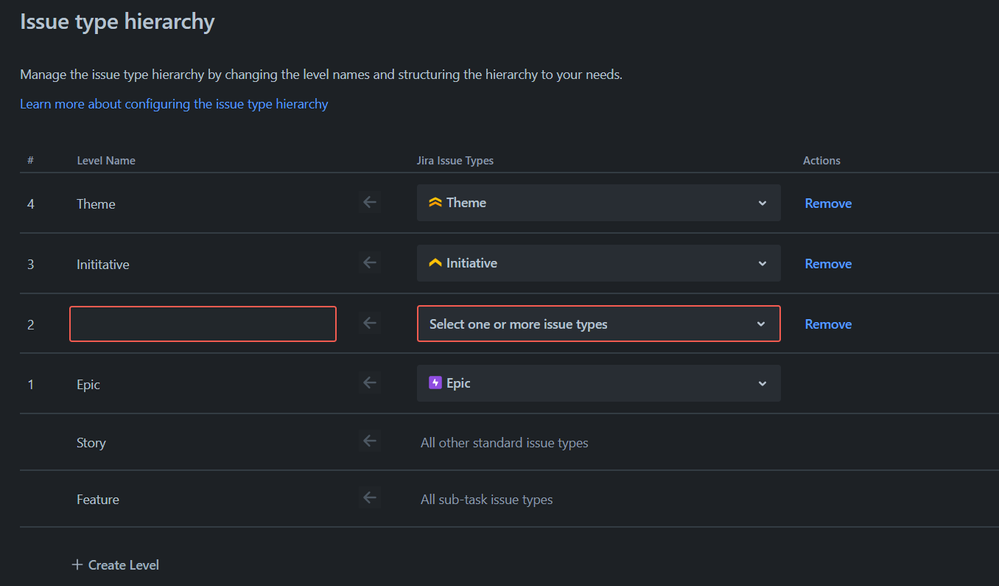Click the arrow icon in Theme row
The image size is (999, 586).
pyautogui.click(x=370, y=203)
